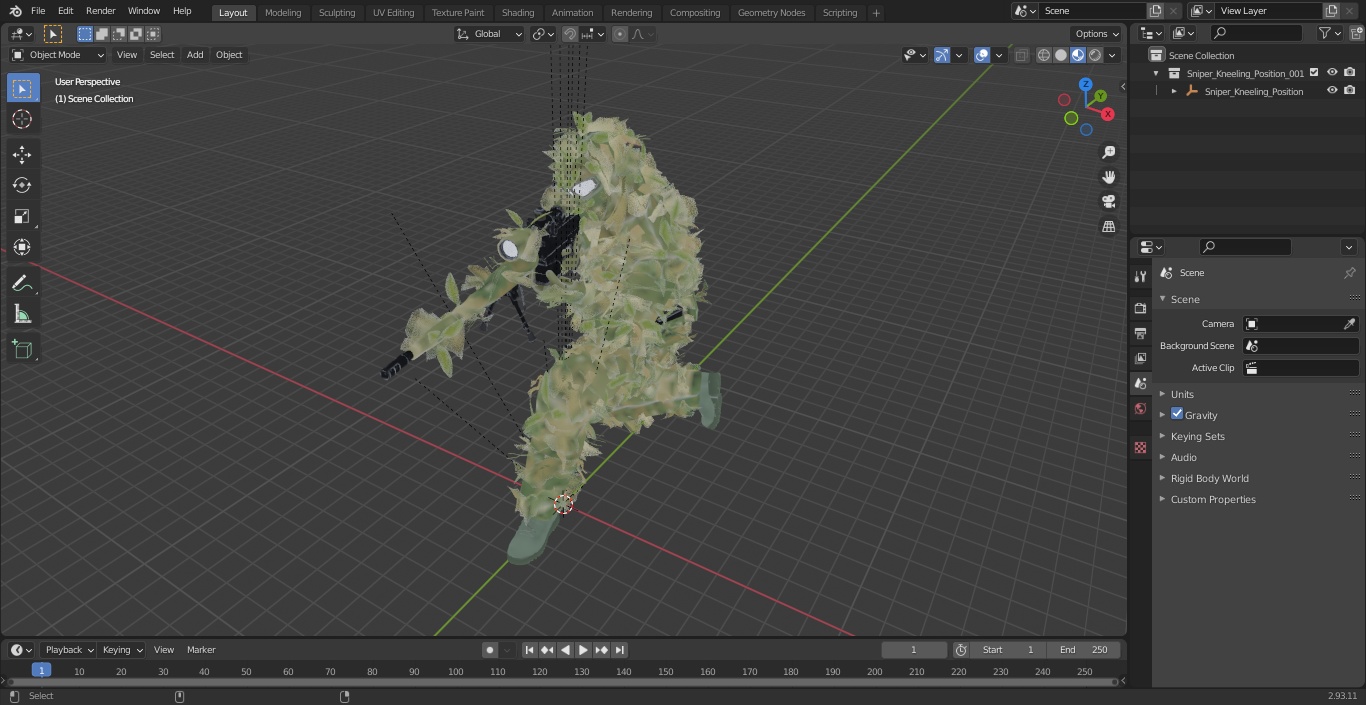Open the File menu
1366x705 pixels.
(x=38, y=11)
